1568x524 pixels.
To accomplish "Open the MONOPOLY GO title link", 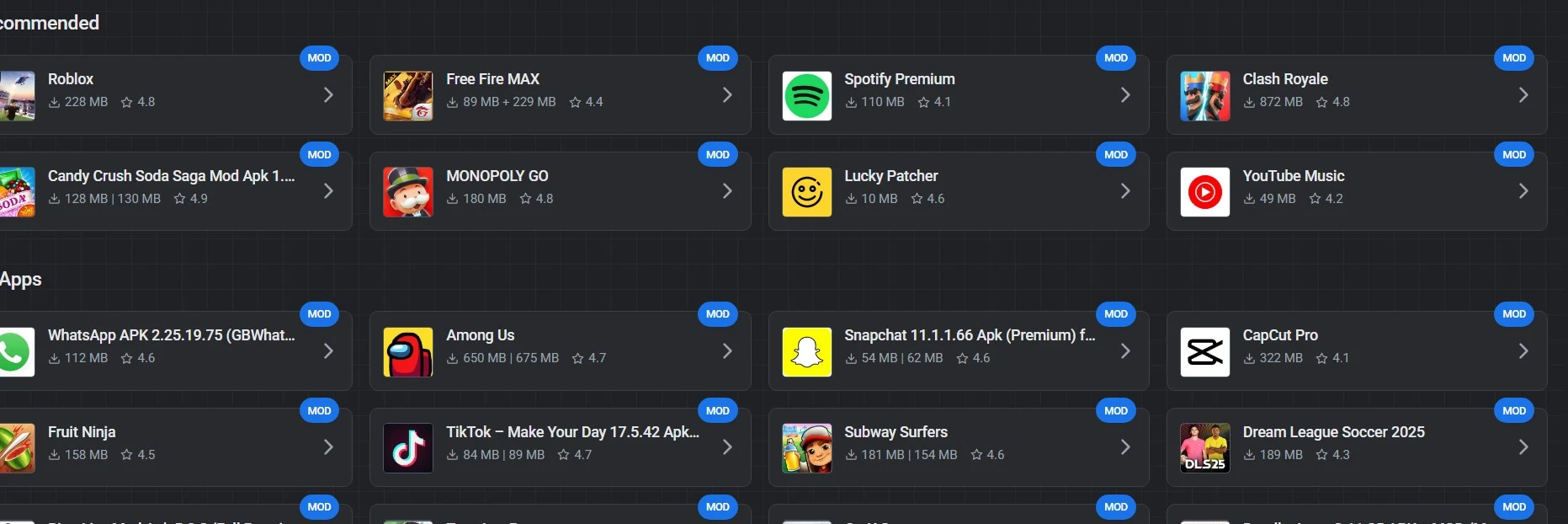I will tap(497, 176).
